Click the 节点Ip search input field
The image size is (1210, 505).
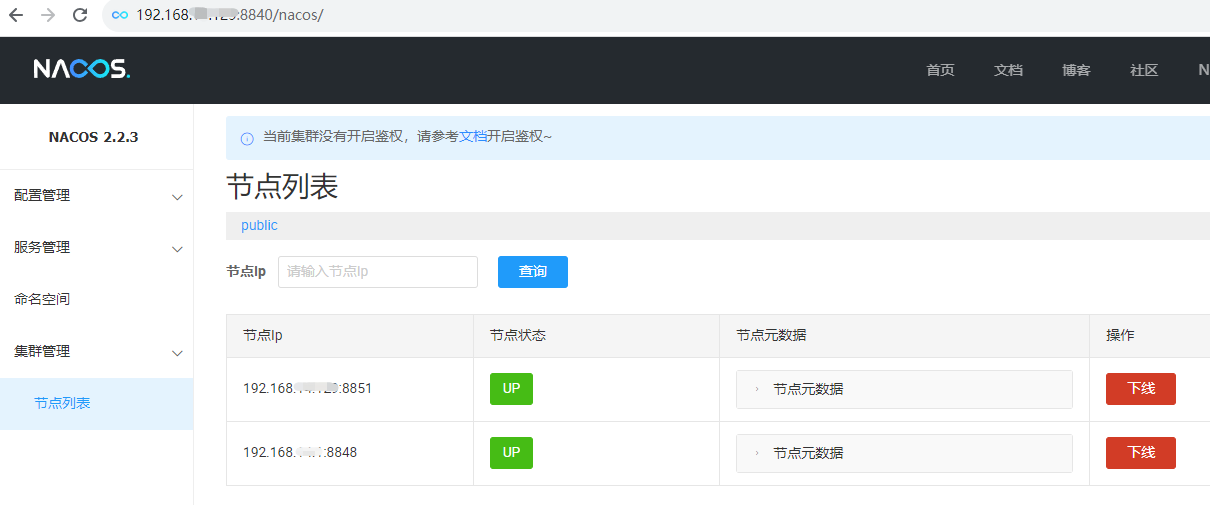(378, 272)
